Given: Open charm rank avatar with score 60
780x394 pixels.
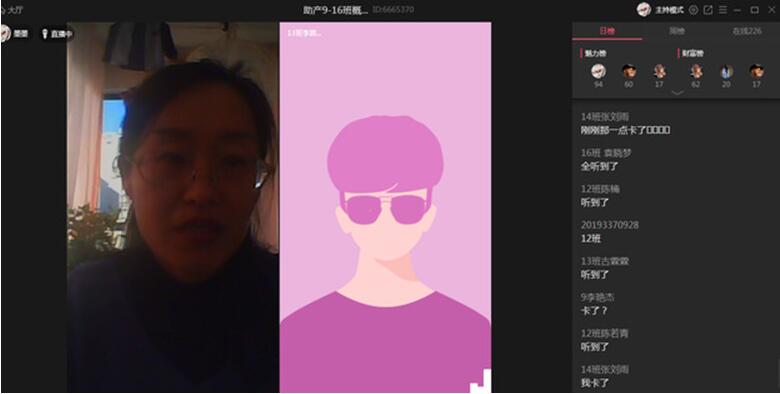Looking at the screenshot, I should point(629,71).
